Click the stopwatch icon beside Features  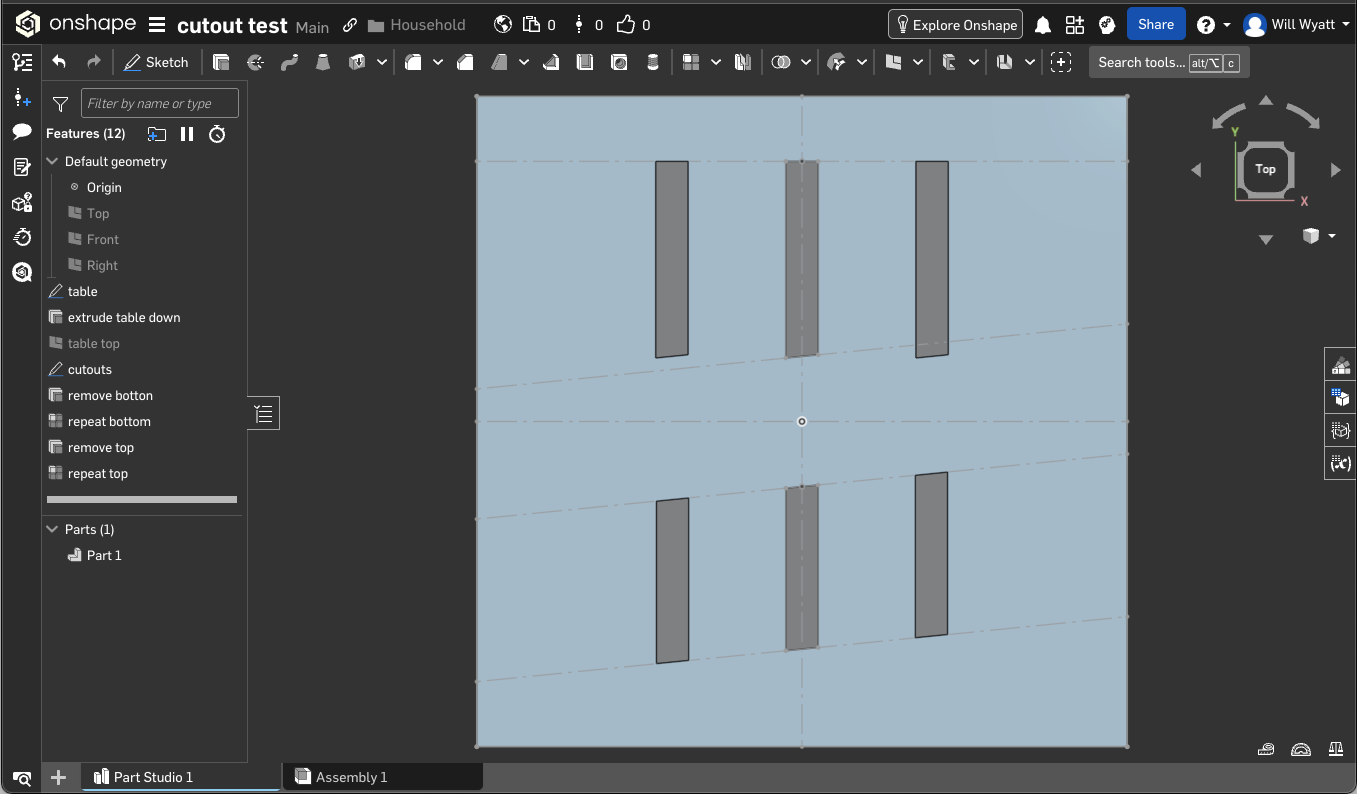click(217, 134)
